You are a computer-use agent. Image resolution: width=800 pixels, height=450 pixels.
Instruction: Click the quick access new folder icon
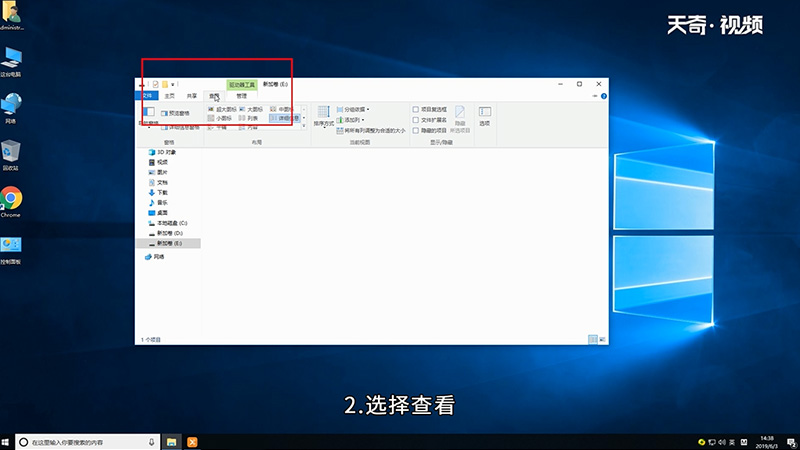tap(165, 84)
